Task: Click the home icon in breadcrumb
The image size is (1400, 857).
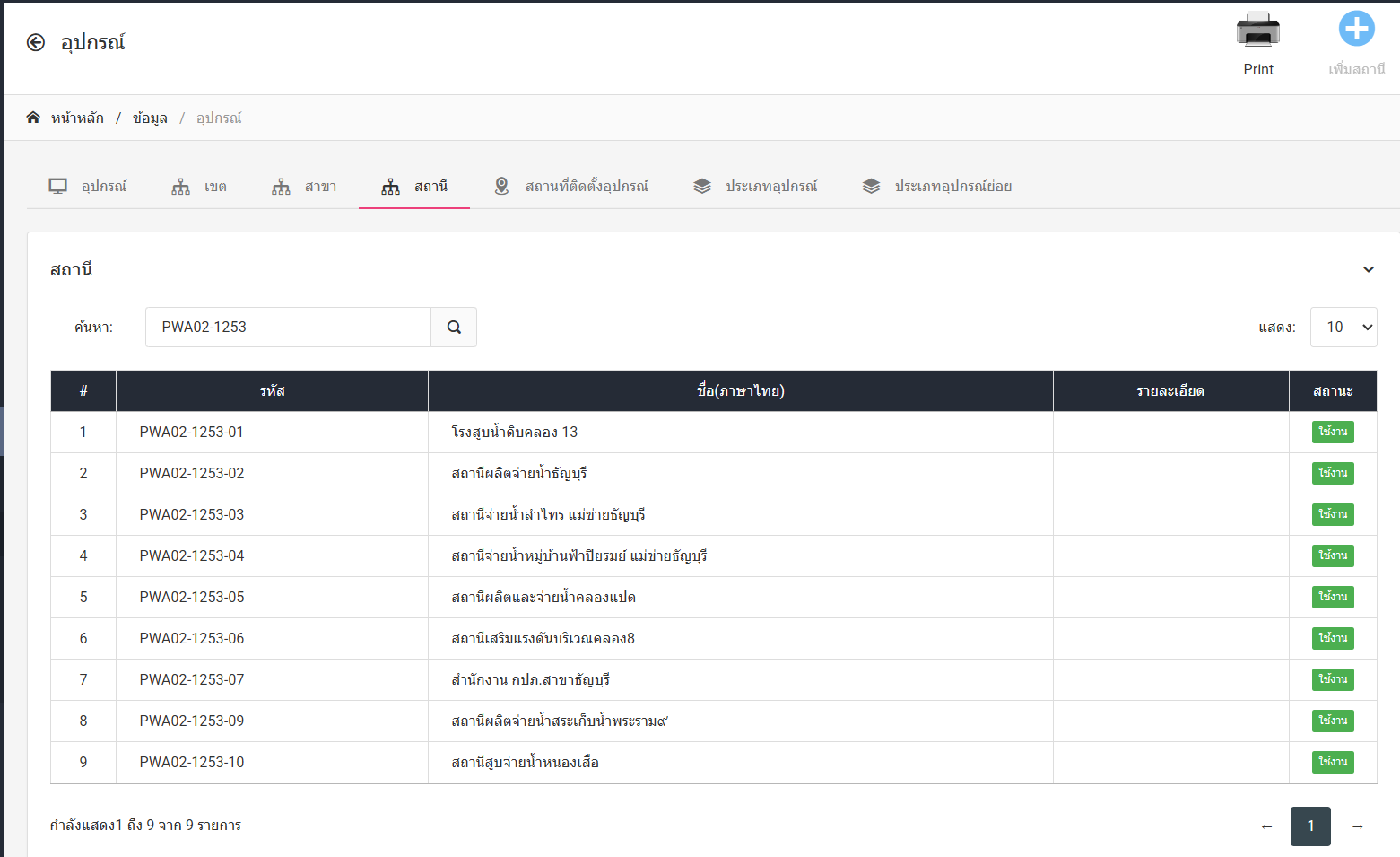Action: pos(33,118)
